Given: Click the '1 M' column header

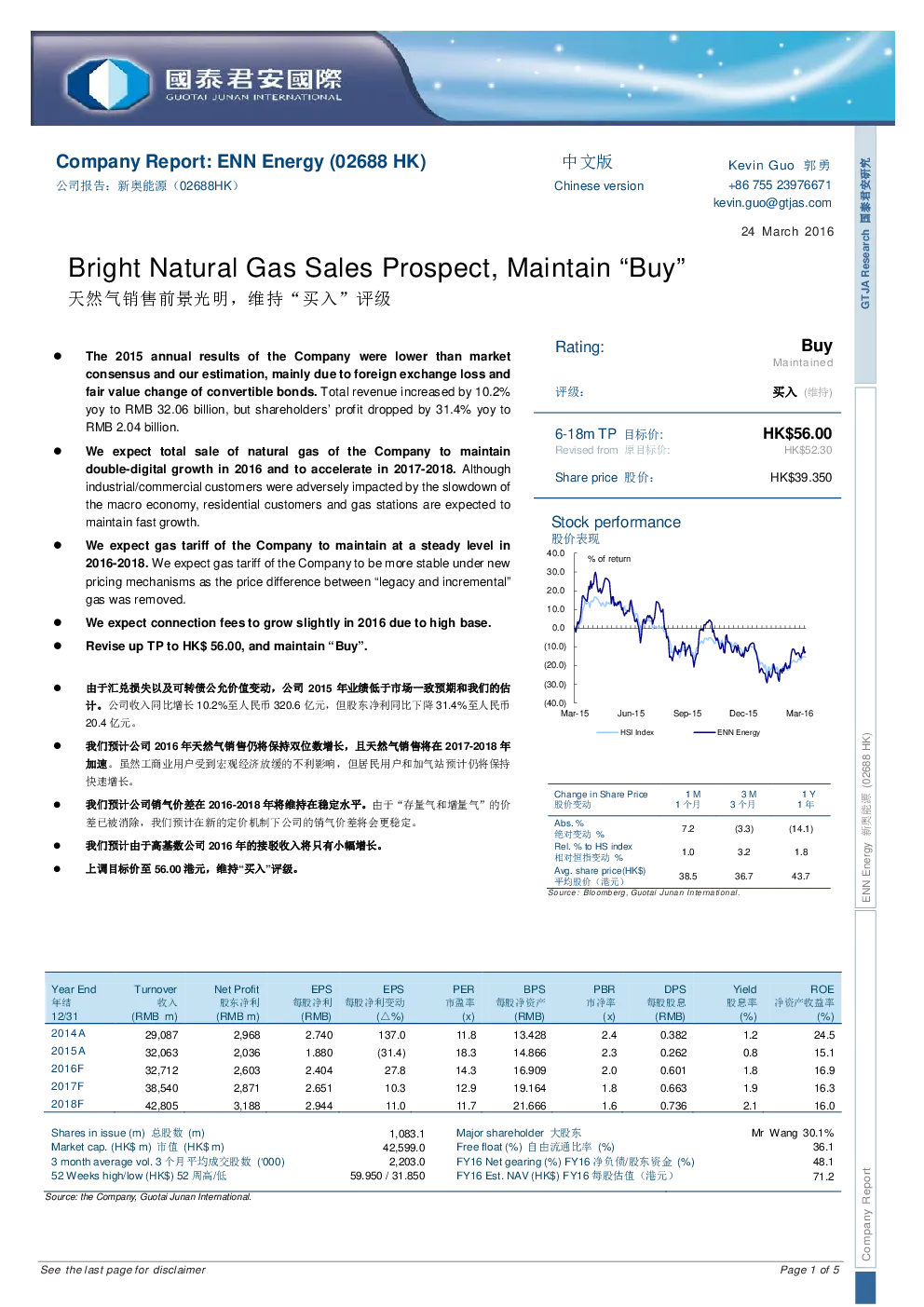Looking at the screenshot, I should tap(693, 795).
